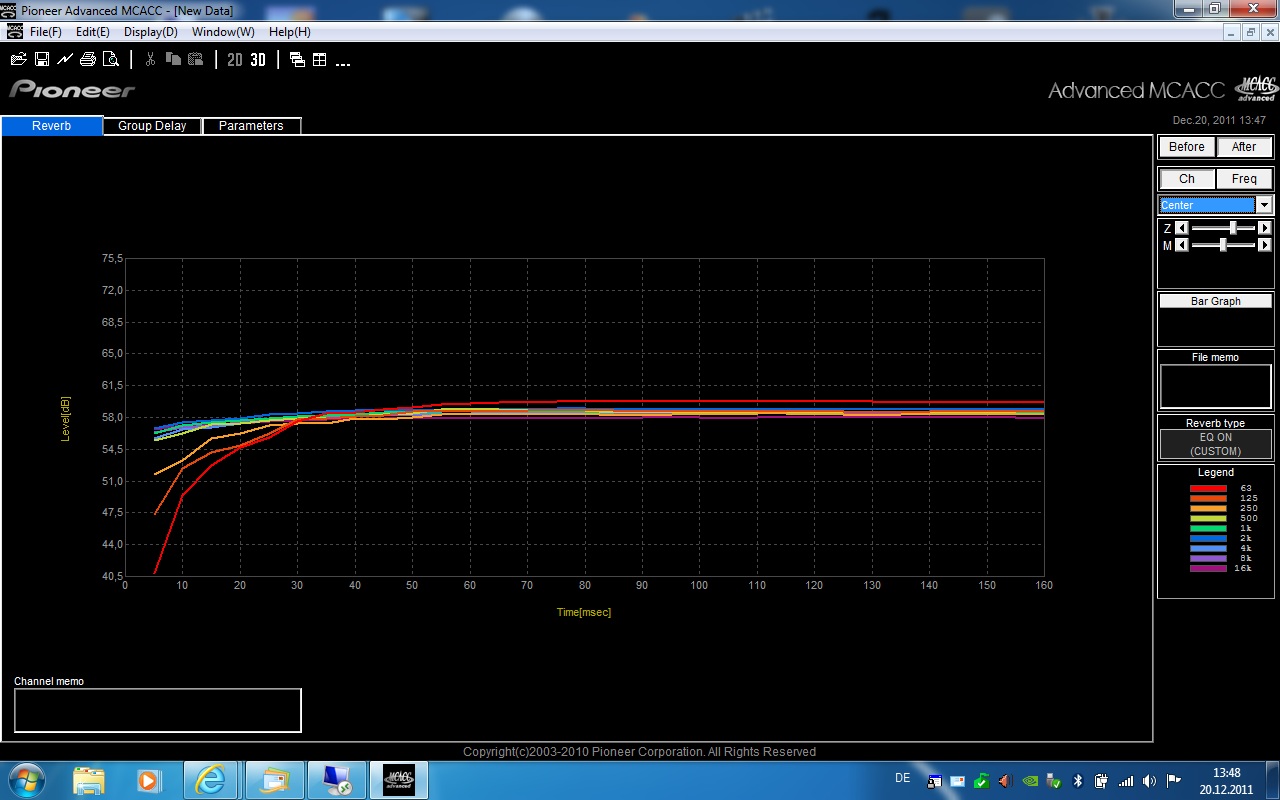Print the graph with the printer icon

click(88, 60)
